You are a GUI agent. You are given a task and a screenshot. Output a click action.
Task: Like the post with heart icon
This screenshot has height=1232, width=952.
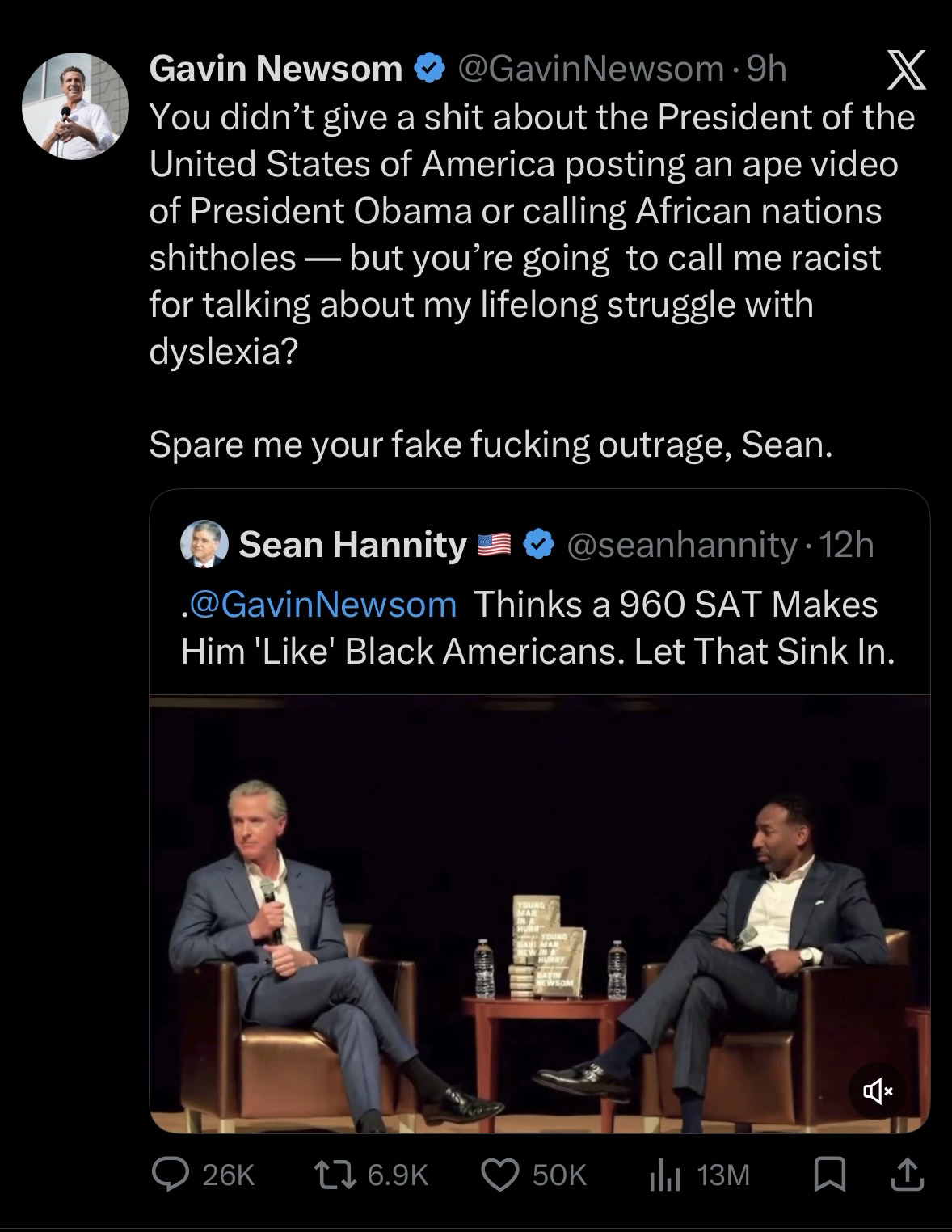tap(499, 1174)
